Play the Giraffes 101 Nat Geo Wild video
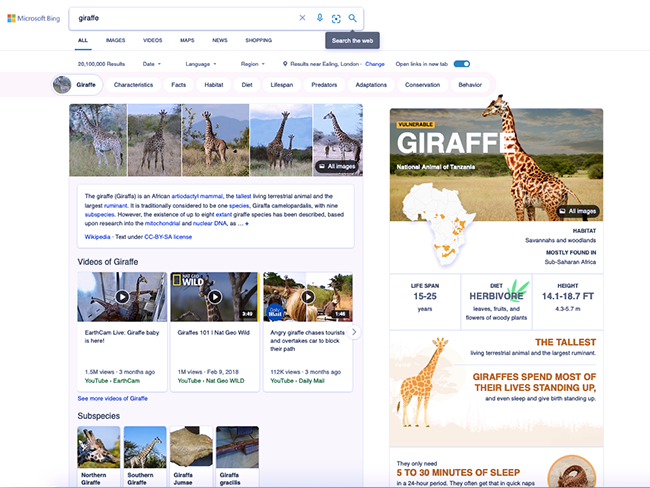650x488 pixels. click(x=215, y=297)
